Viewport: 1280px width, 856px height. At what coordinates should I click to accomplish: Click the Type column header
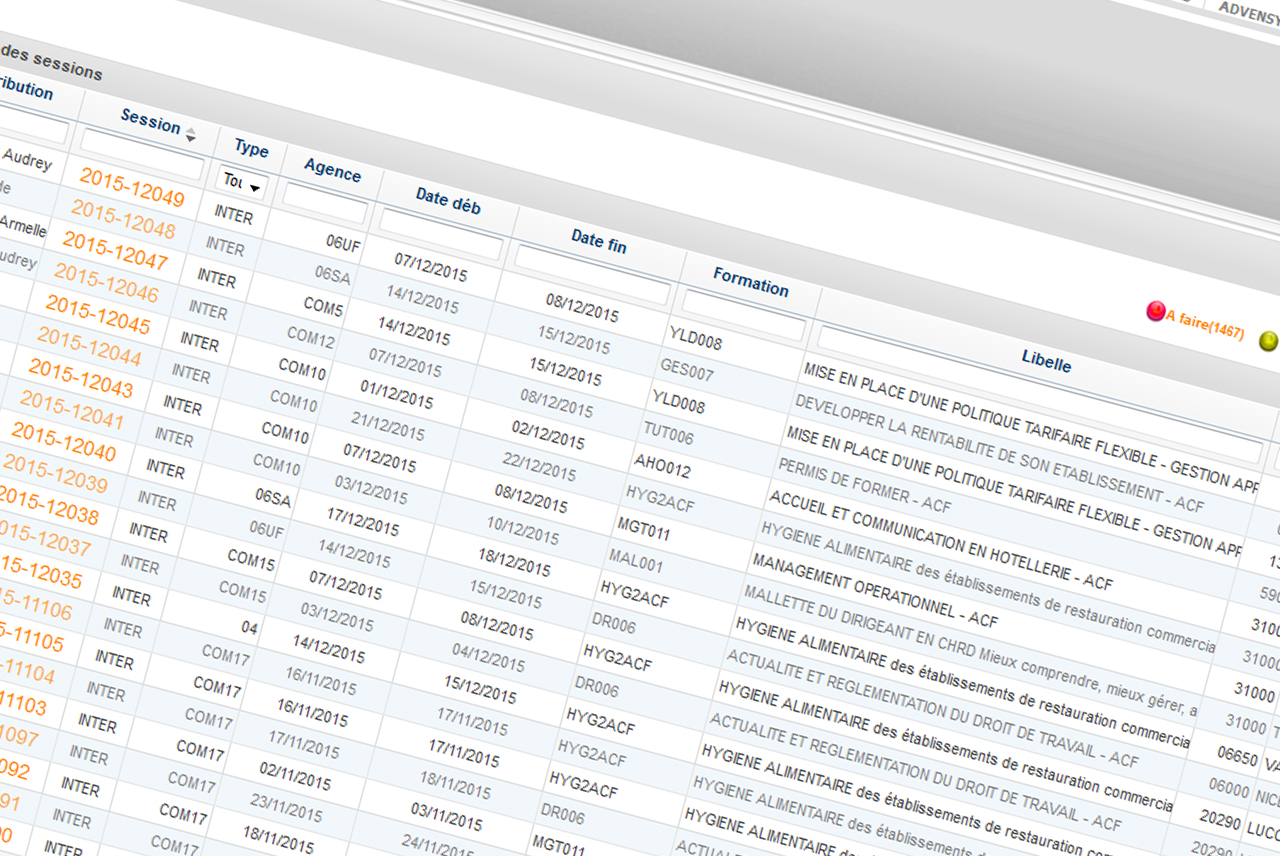[251, 149]
